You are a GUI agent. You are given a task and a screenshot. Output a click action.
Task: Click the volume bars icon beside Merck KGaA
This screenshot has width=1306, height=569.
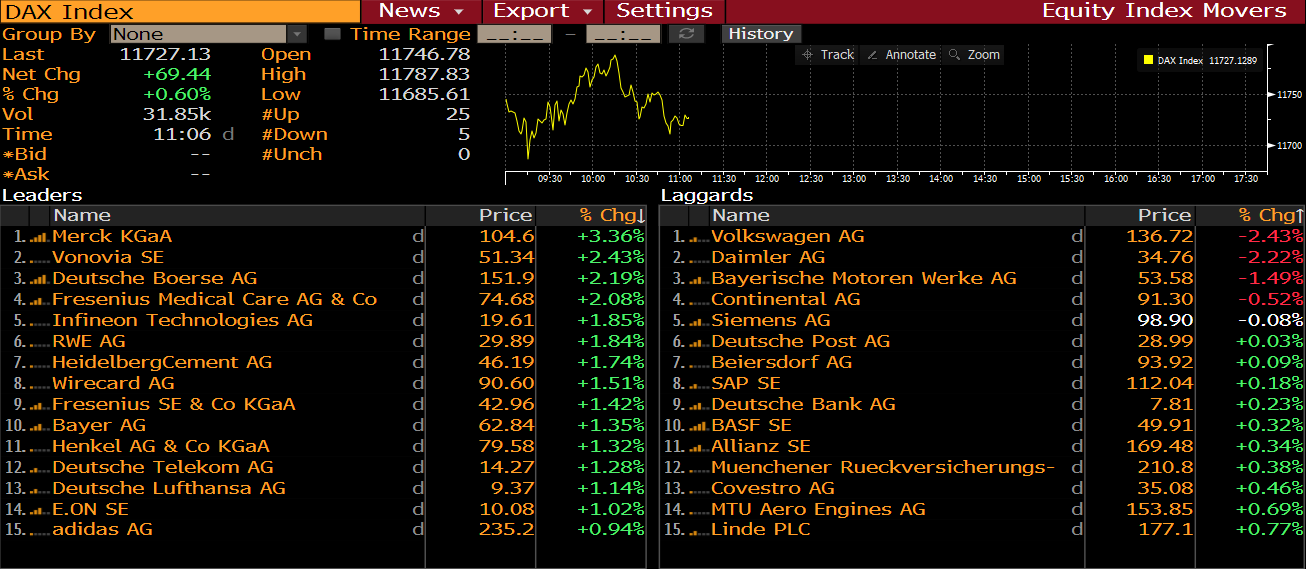[x=39, y=237]
